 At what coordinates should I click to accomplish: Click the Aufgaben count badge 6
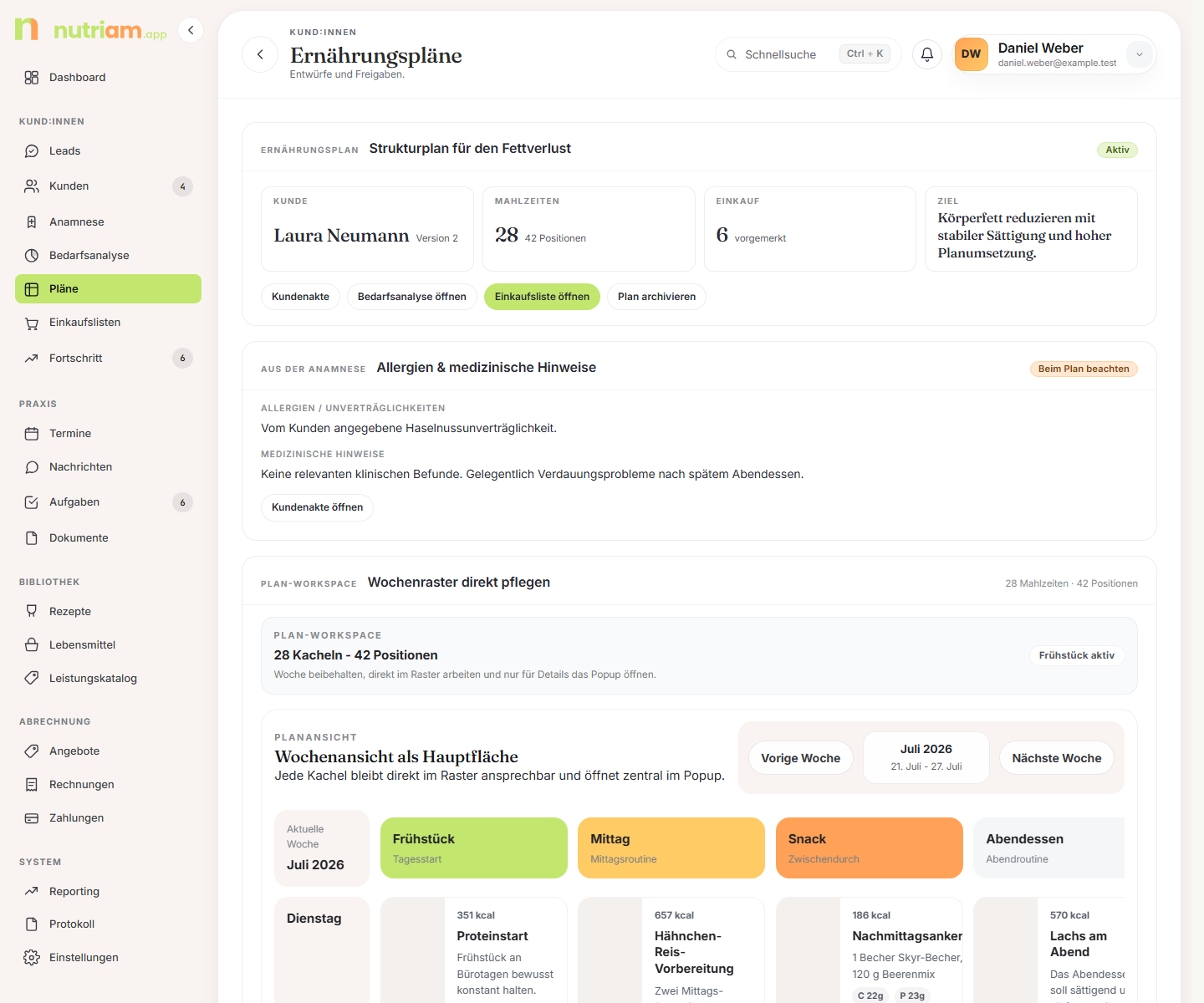pyautogui.click(x=182, y=502)
